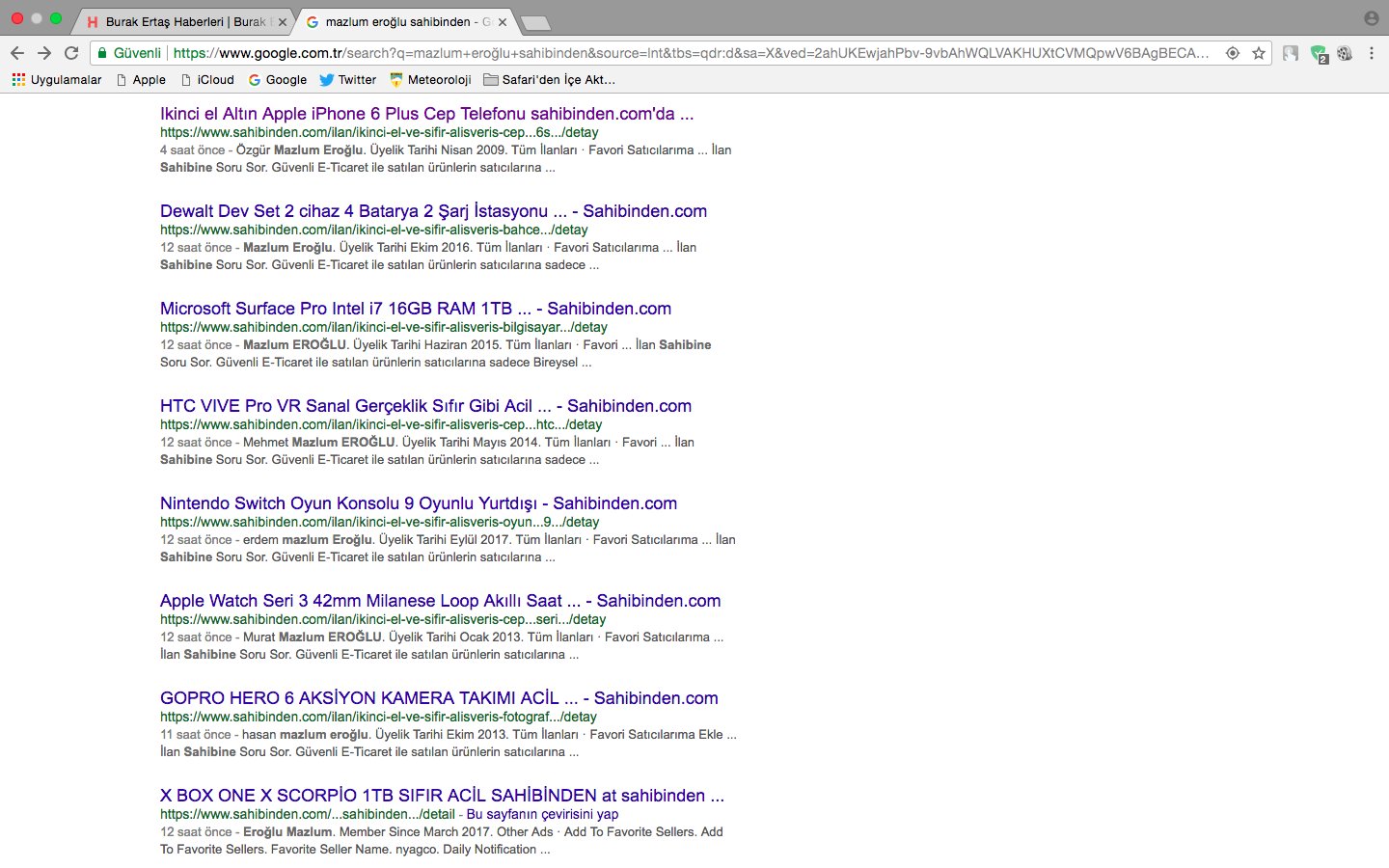Expand the Safari'den İçe Akt... bookmark folder
The image size is (1389, 868).
[549, 79]
